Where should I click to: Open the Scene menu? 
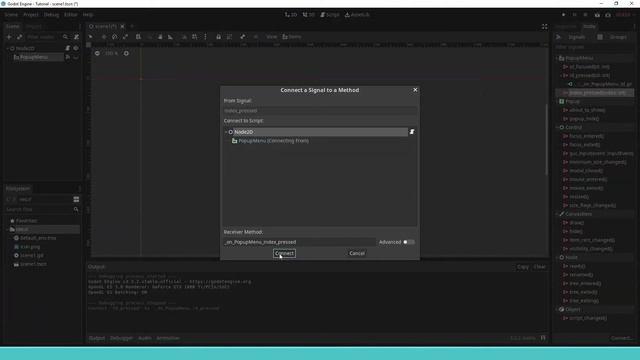pyautogui.click(x=11, y=15)
